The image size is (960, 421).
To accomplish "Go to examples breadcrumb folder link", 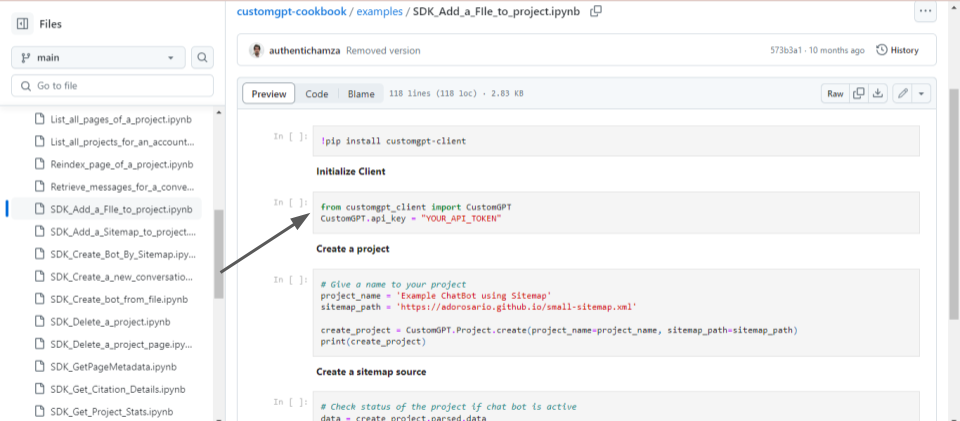I will click(380, 12).
